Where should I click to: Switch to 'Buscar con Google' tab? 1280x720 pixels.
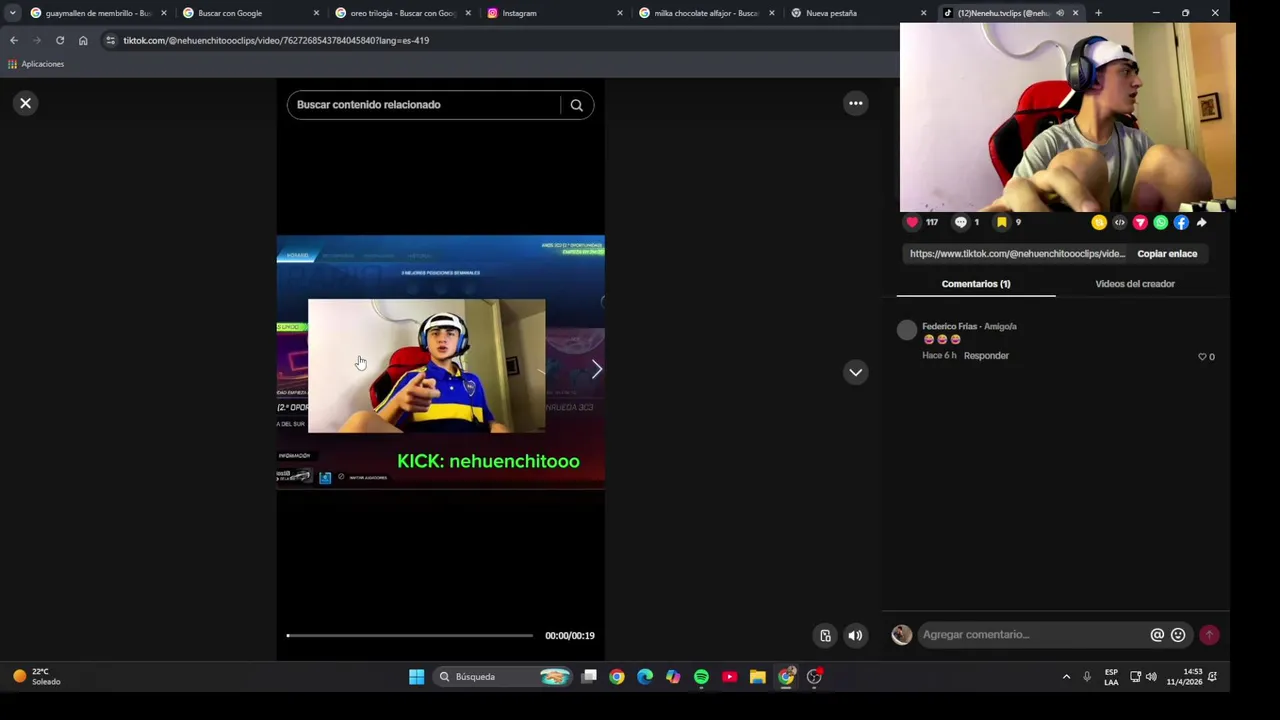point(250,13)
